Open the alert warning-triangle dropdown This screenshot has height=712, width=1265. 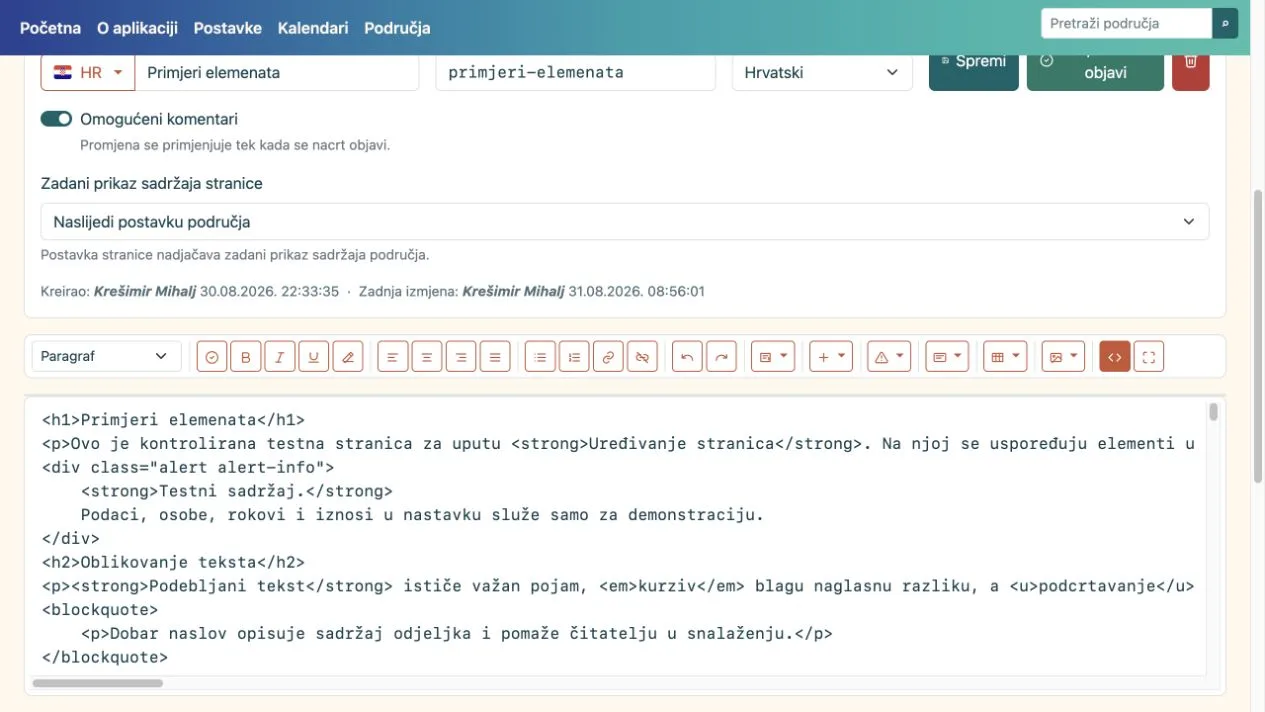coord(889,357)
